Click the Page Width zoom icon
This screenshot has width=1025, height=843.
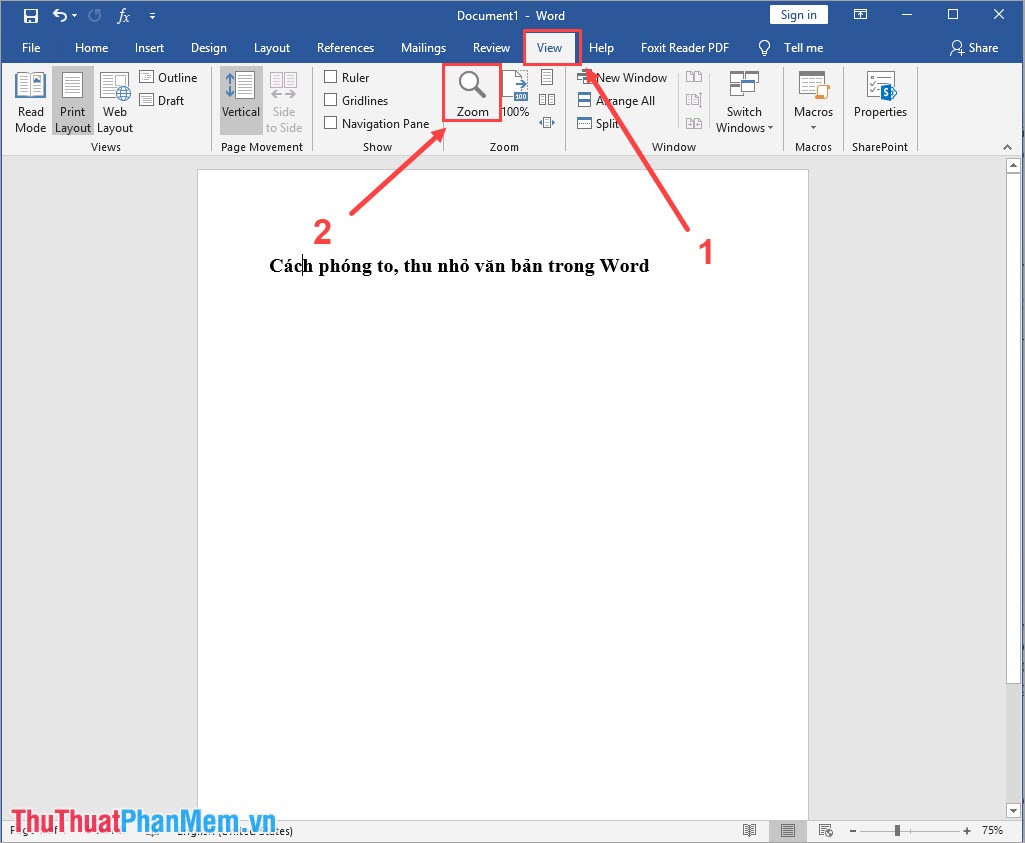coord(547,123)
